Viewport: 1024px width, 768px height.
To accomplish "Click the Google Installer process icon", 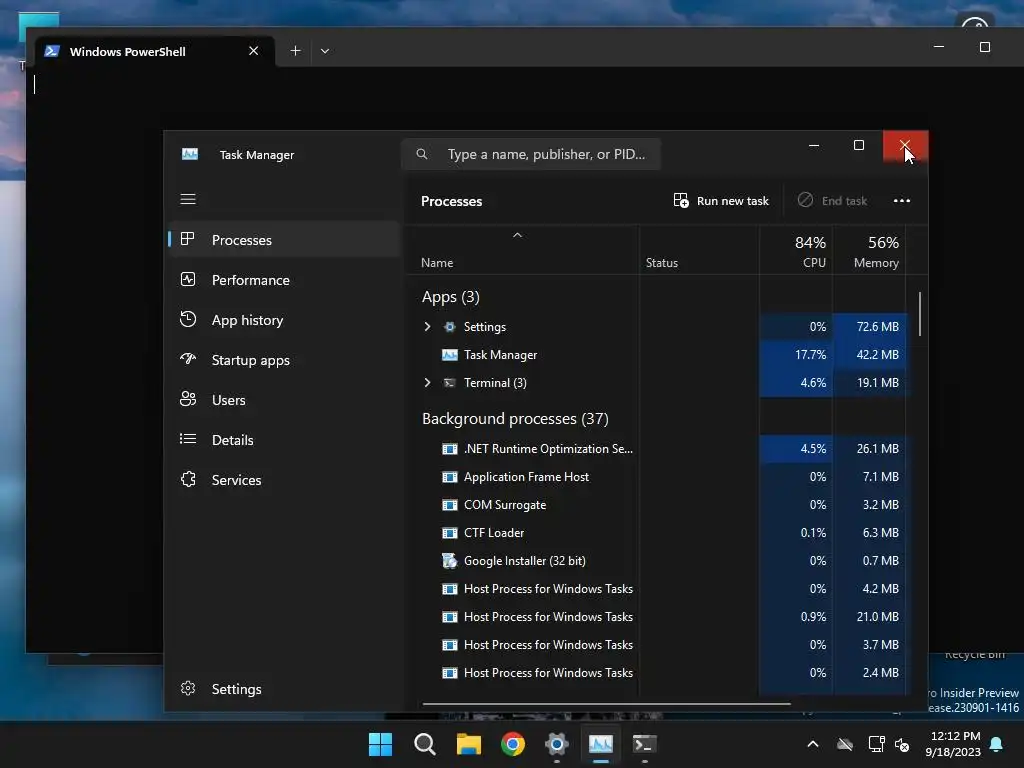I will [x=449, y=560].
